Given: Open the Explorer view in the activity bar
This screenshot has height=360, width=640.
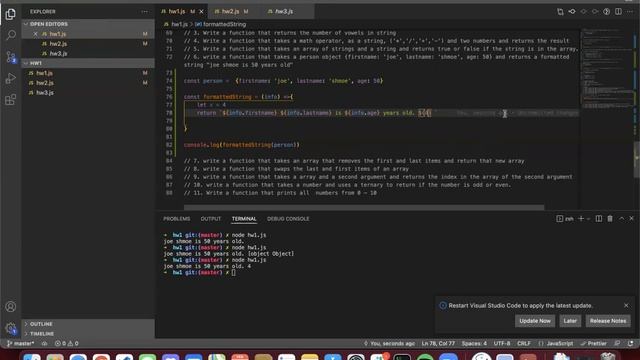Looking at the screenshot, I should [x=11, y=14].
